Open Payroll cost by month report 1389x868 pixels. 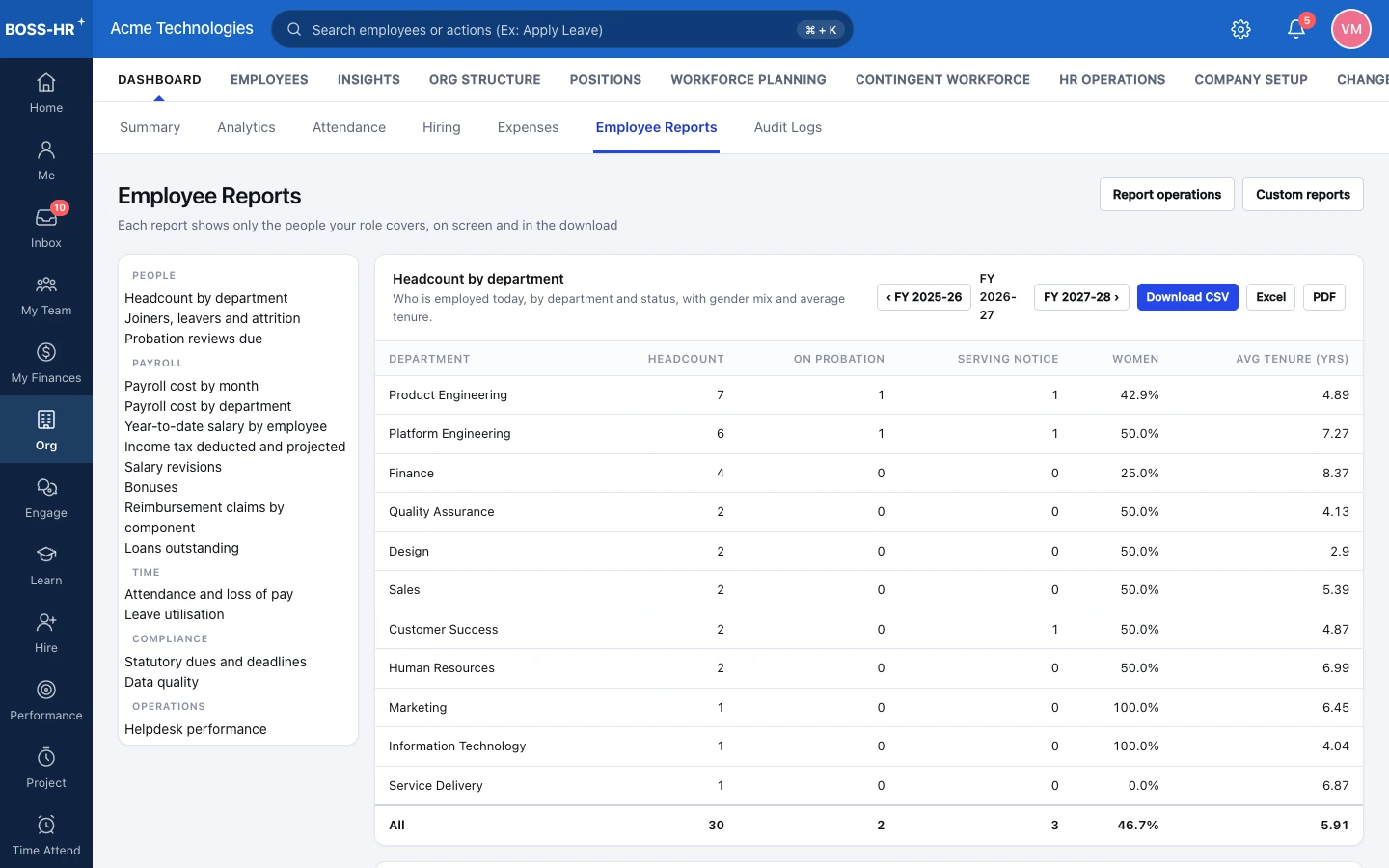pyautogui.click(x=191, y=386)
